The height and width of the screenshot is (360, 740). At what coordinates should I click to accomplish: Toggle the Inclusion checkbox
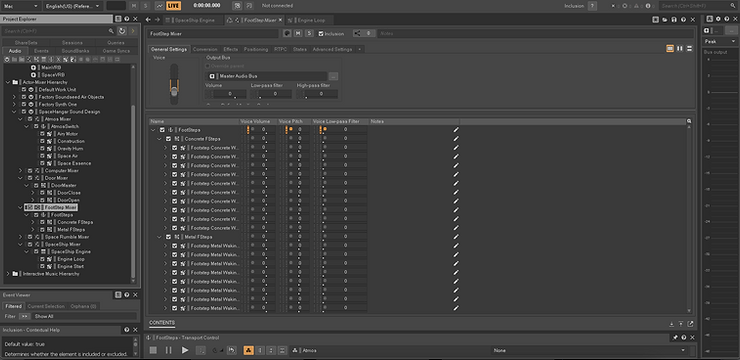click(x=321, y=33)
